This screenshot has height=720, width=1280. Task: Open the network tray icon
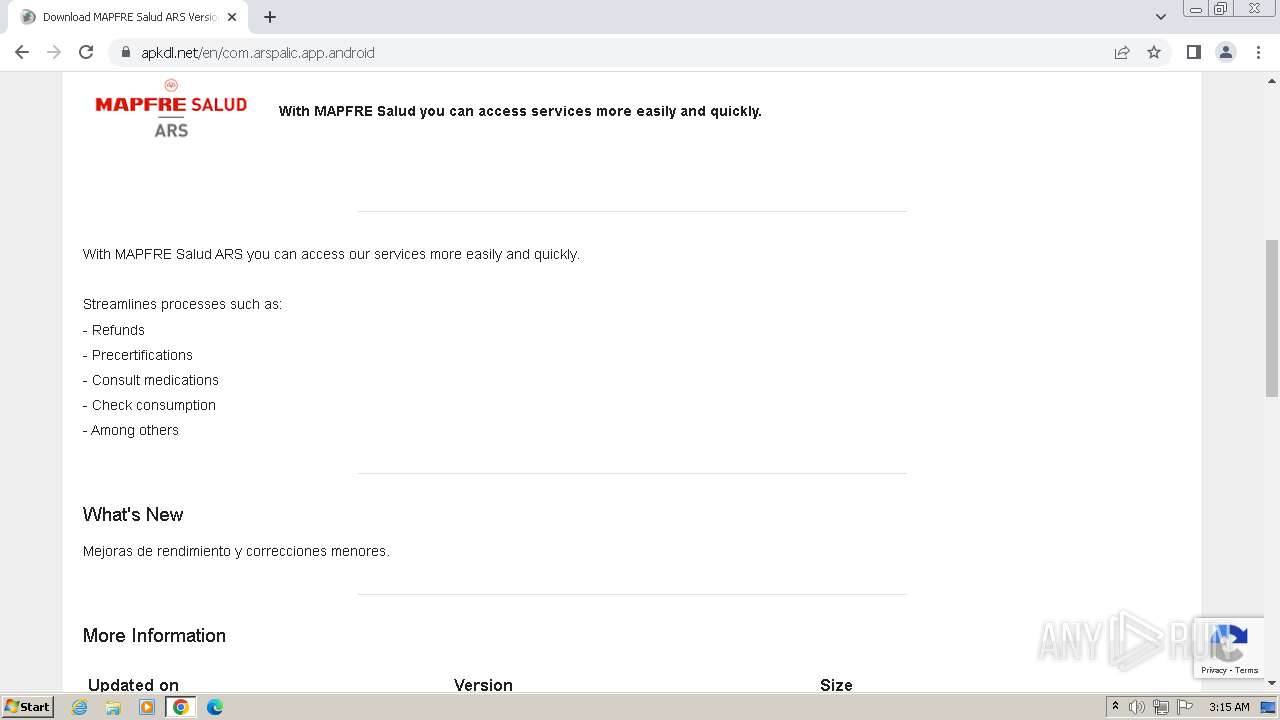(x=1161, y=707)
